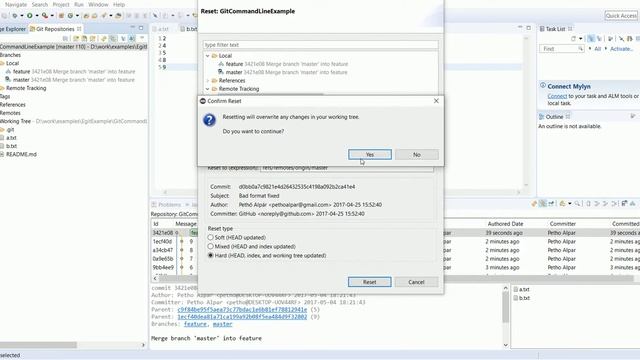Click the All working set filter link

pos(598,49)
